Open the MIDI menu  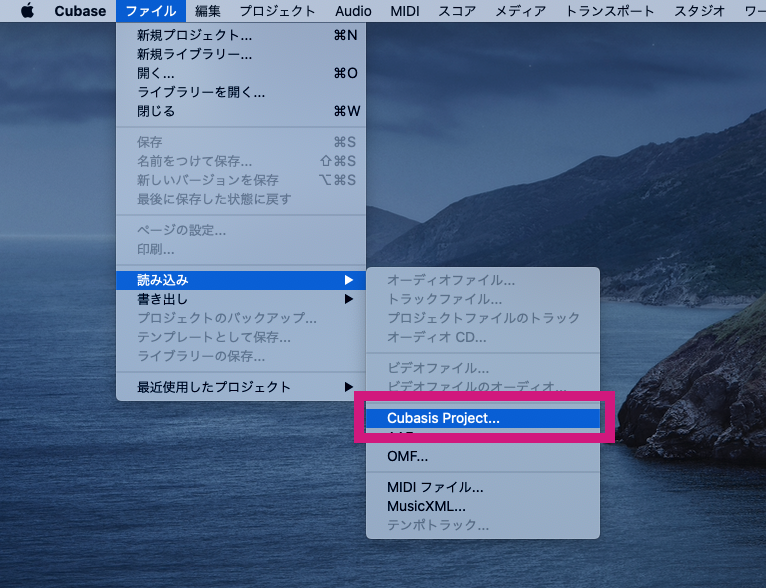click(x=404, y=11)
